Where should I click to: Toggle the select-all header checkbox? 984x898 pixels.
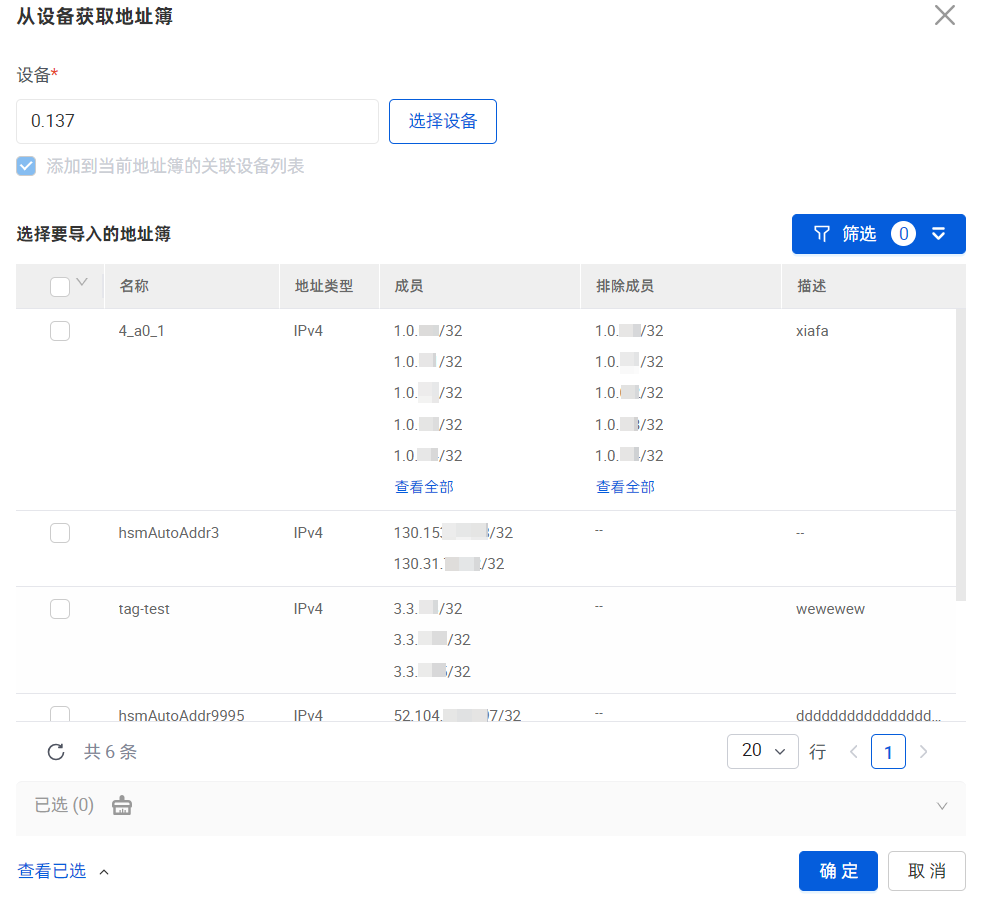tap(60, 287)
